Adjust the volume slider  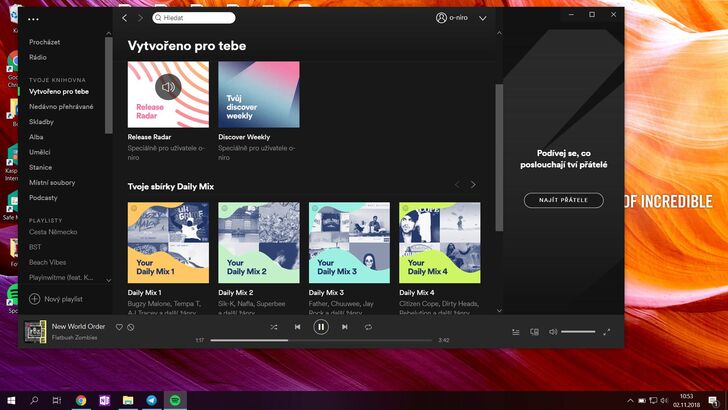578,331
